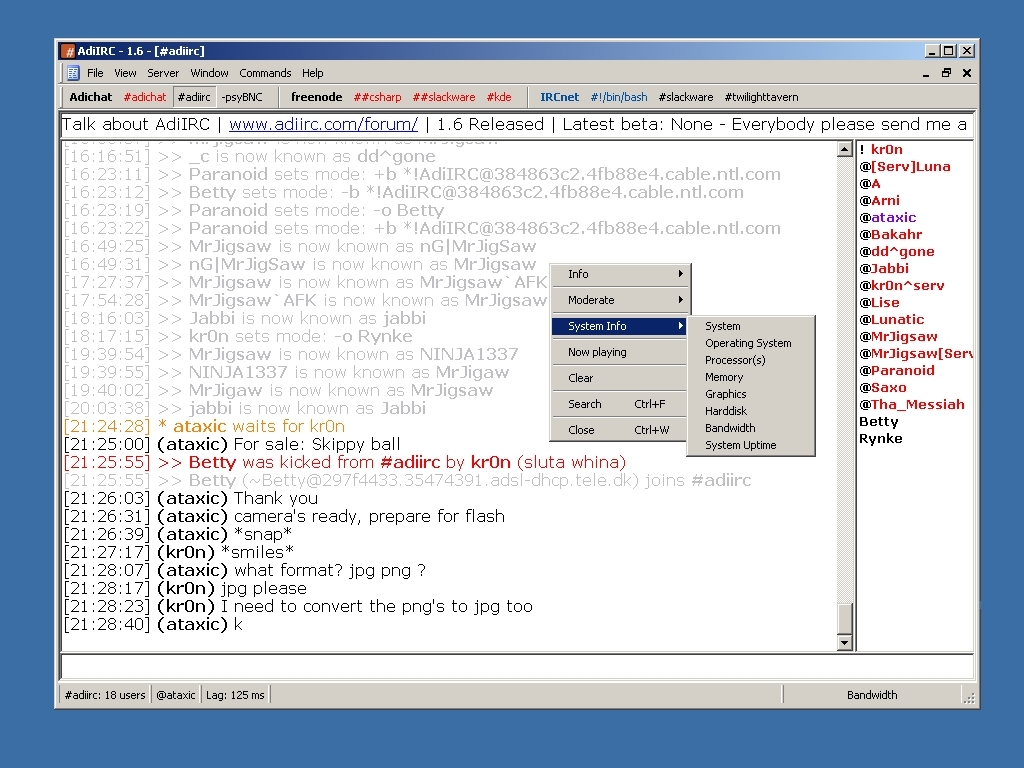Restore the inner channel window
This screenshot has width=1024, height=768.
(946, 73)
